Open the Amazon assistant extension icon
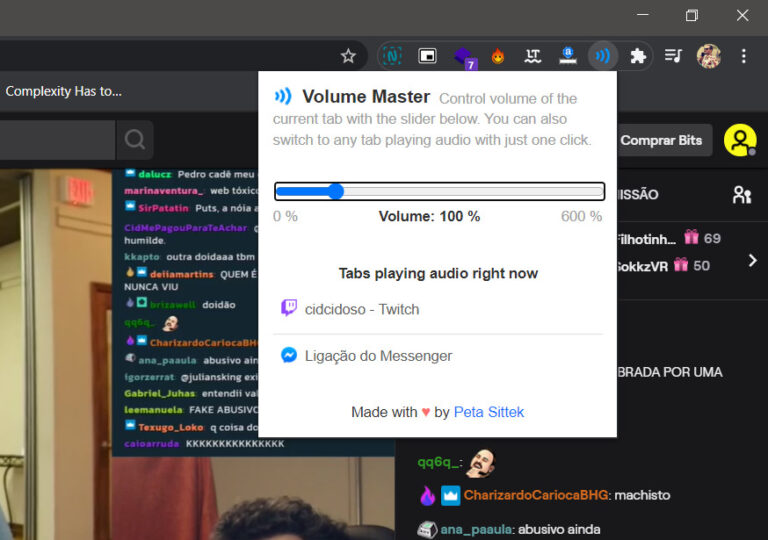This screenshot has height=540, width=768. (x=568, y=56)
